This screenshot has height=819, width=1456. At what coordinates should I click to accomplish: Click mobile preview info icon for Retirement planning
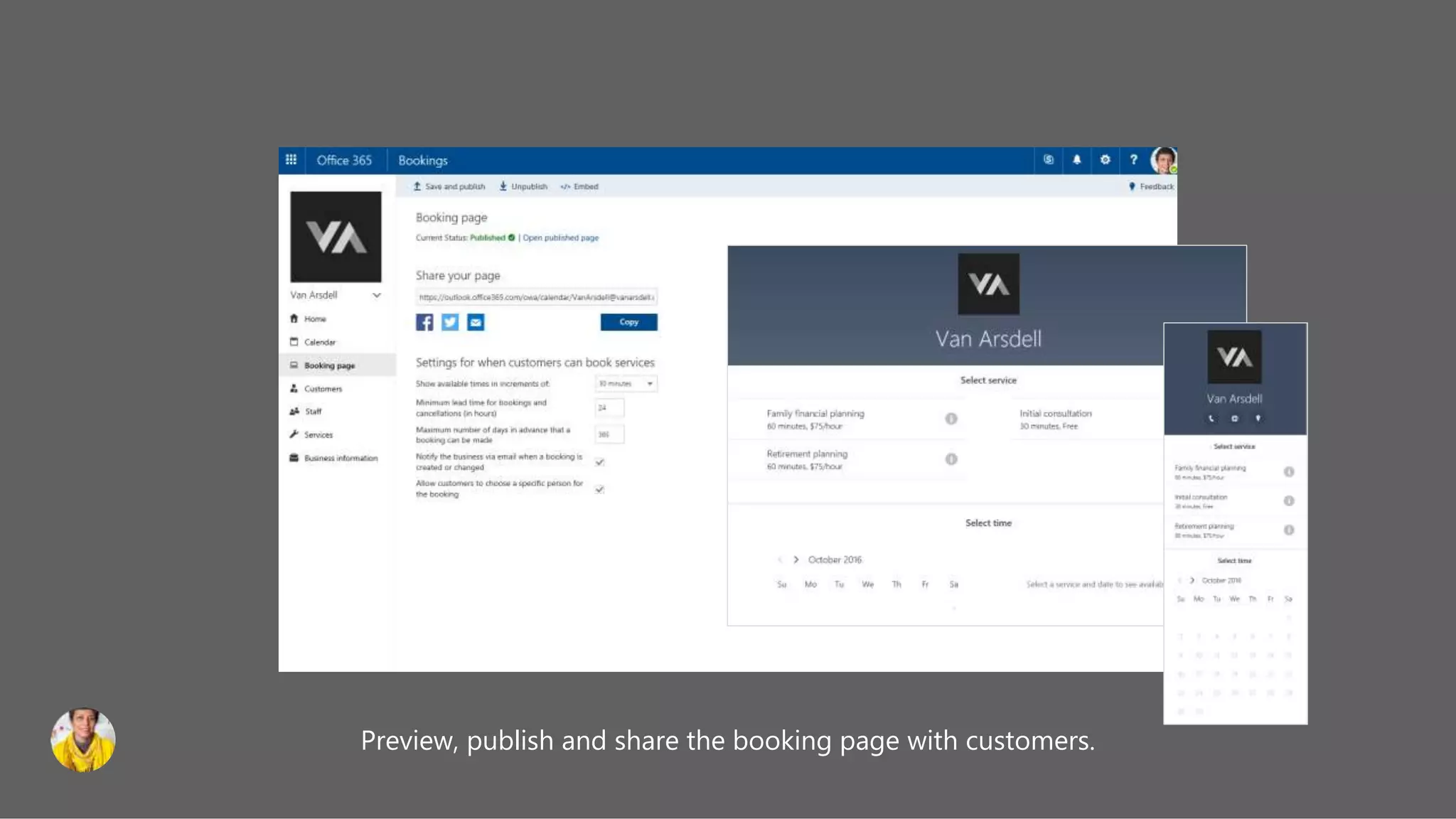click(1289, 530)
